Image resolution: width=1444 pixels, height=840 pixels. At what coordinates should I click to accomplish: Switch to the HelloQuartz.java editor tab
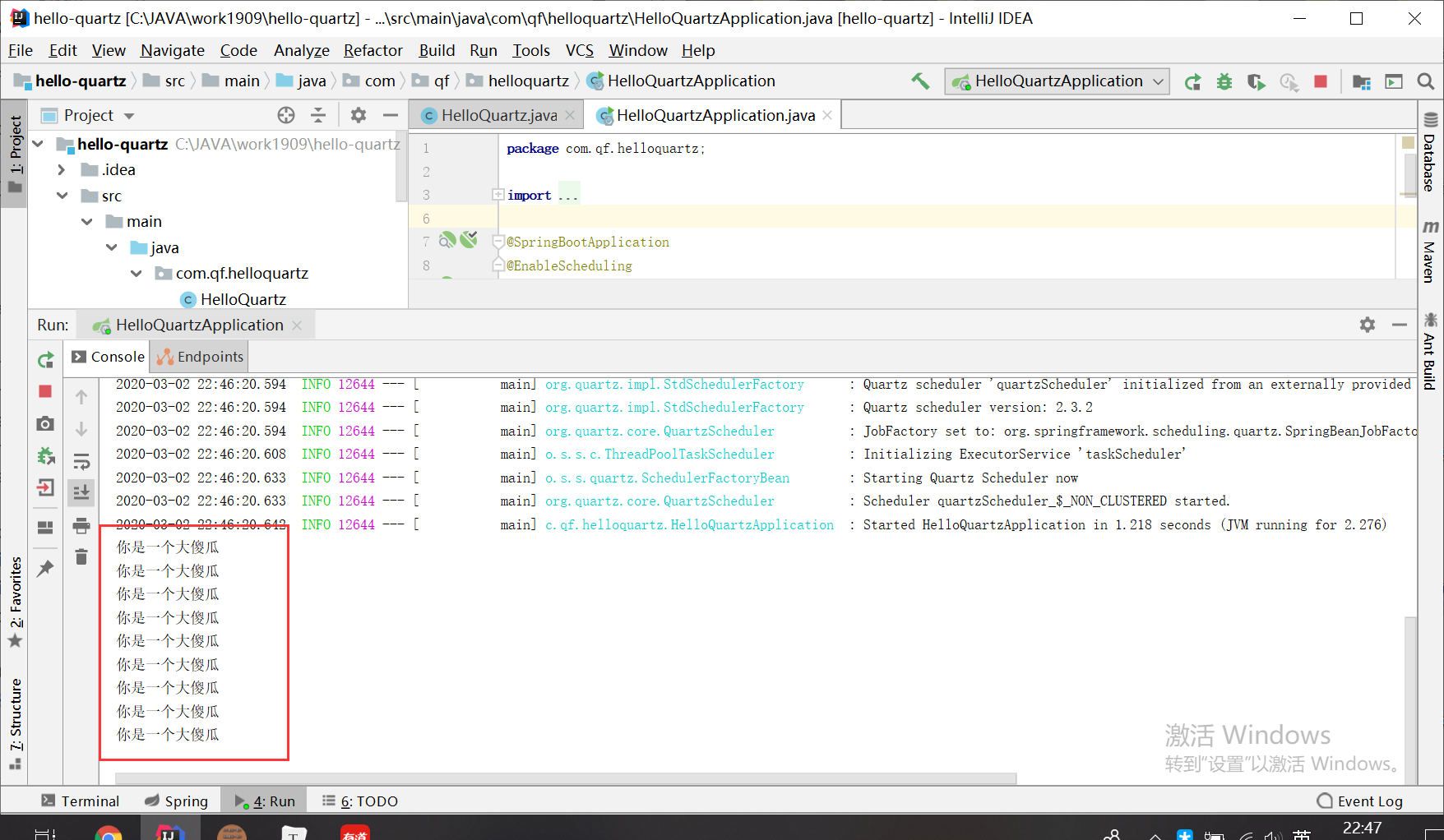[x=498, y=116]
